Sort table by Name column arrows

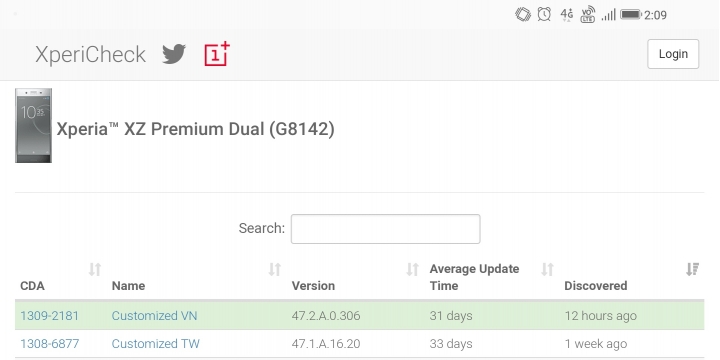[x=275, y=269]
